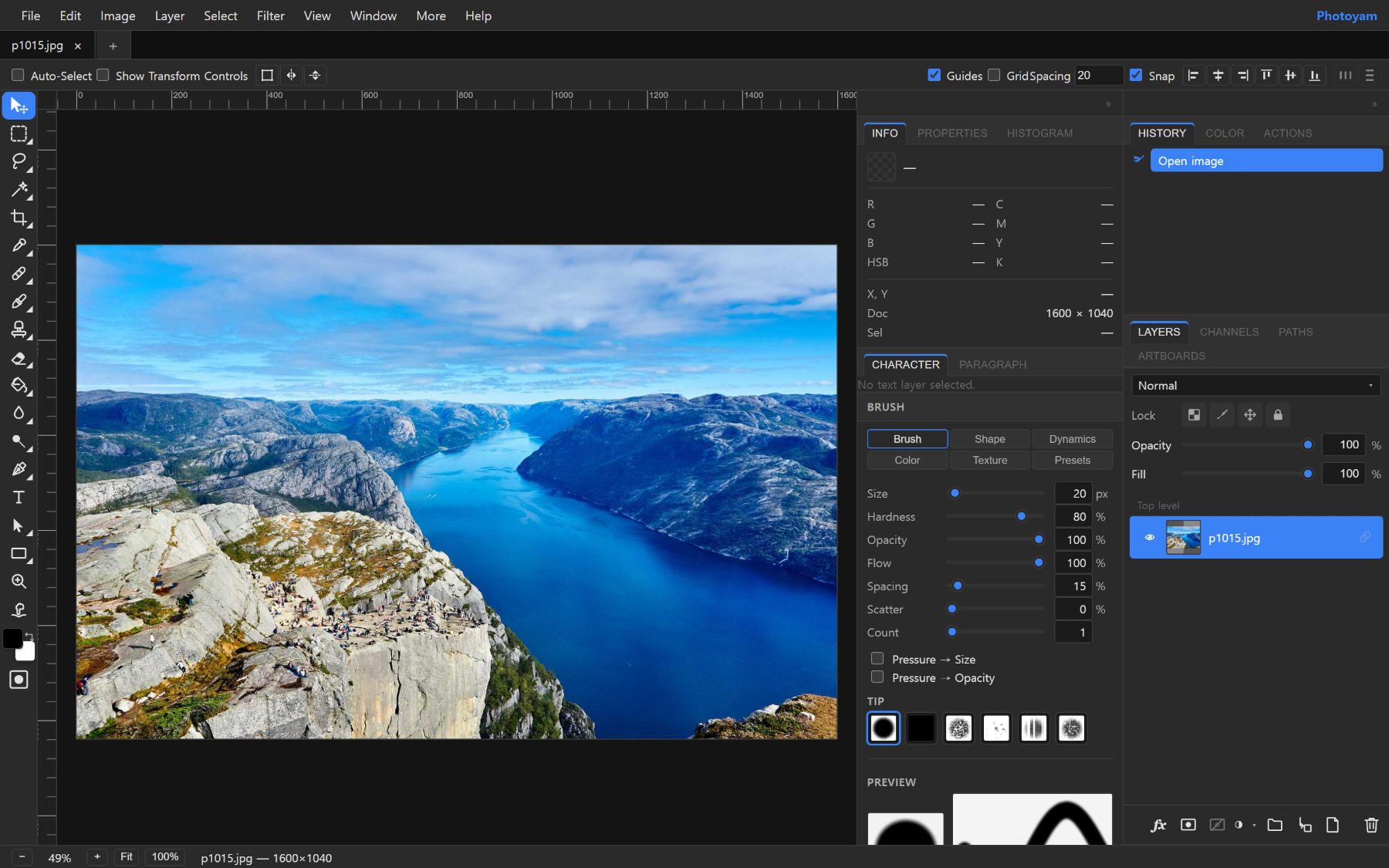
Task: Select the Paint Bucket tool
Action: click(x=19, y=386)
